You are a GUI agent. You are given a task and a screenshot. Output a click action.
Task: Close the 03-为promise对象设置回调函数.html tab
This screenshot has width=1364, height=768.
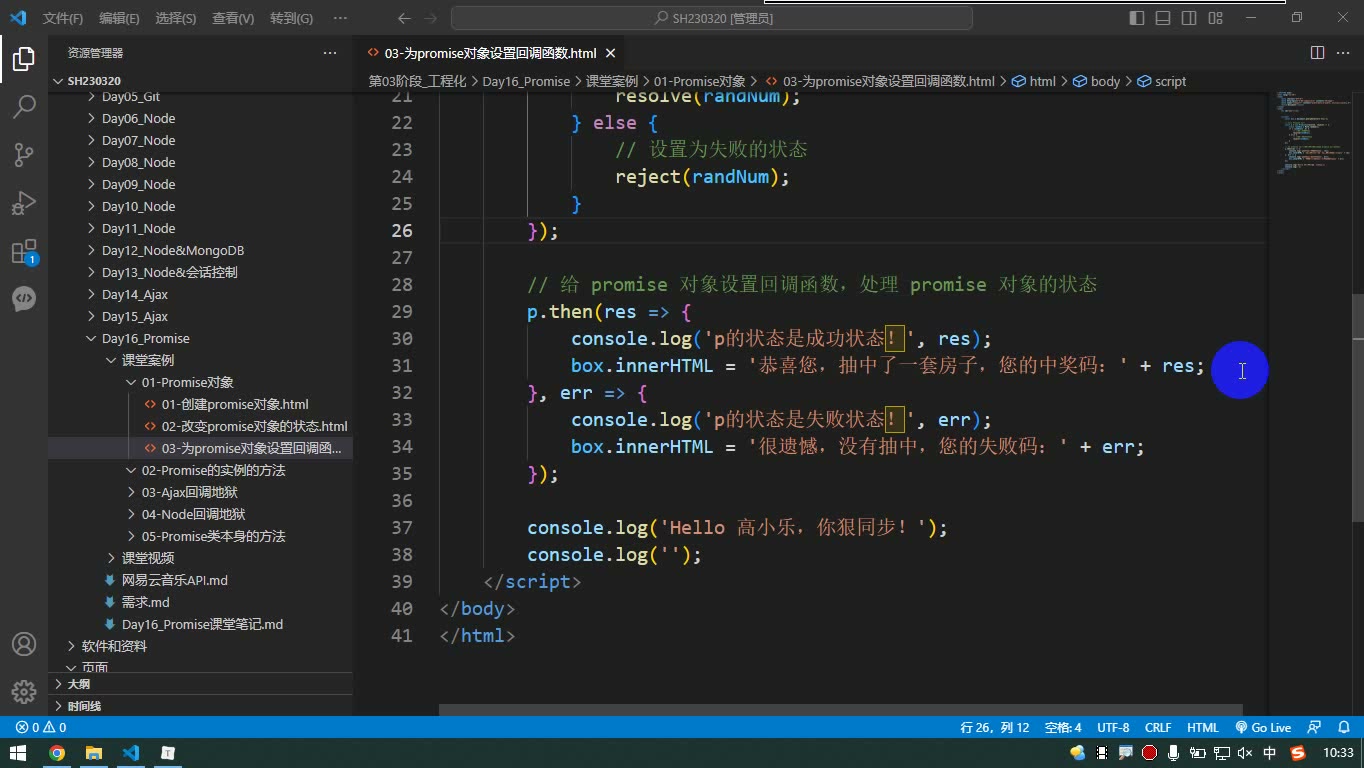611,53
